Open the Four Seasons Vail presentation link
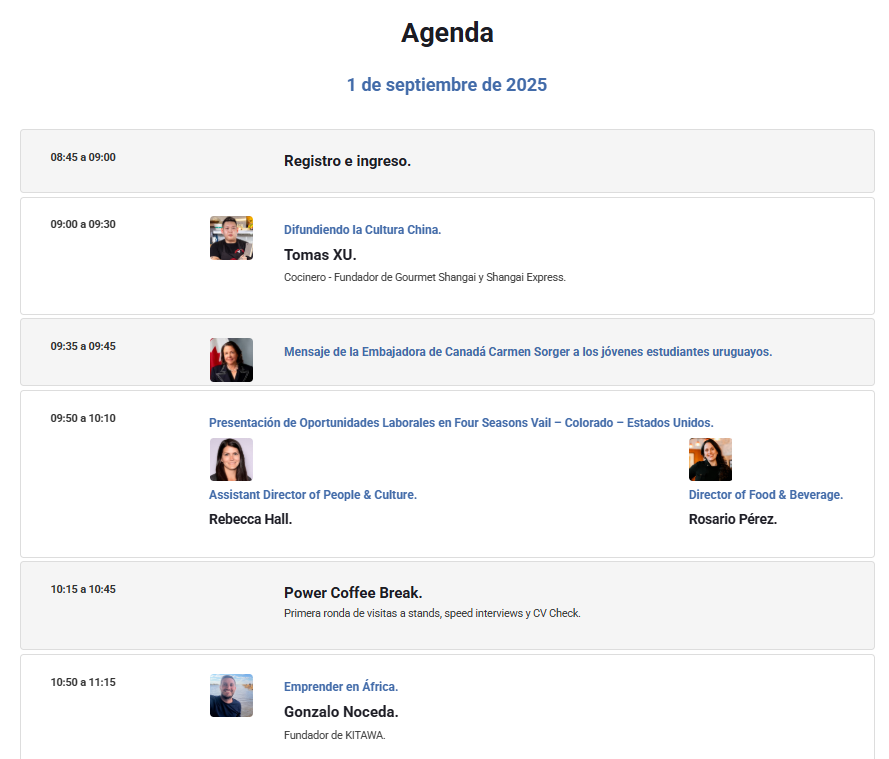The width and height of the screenshot is (889, 759). click(x=461, y=423)
